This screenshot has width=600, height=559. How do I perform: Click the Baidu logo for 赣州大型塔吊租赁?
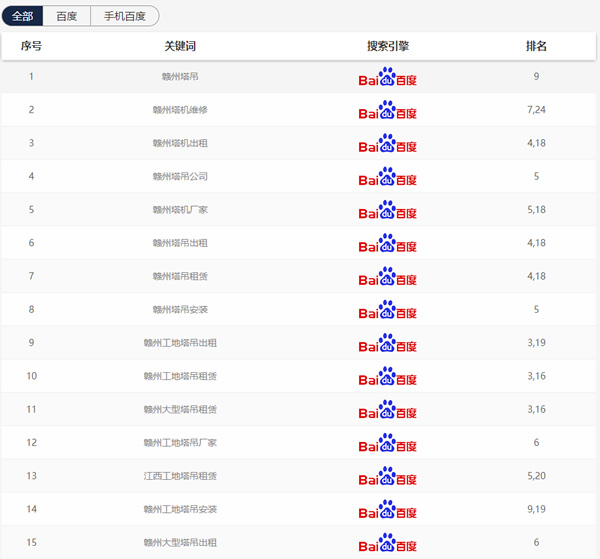(387, 409)
